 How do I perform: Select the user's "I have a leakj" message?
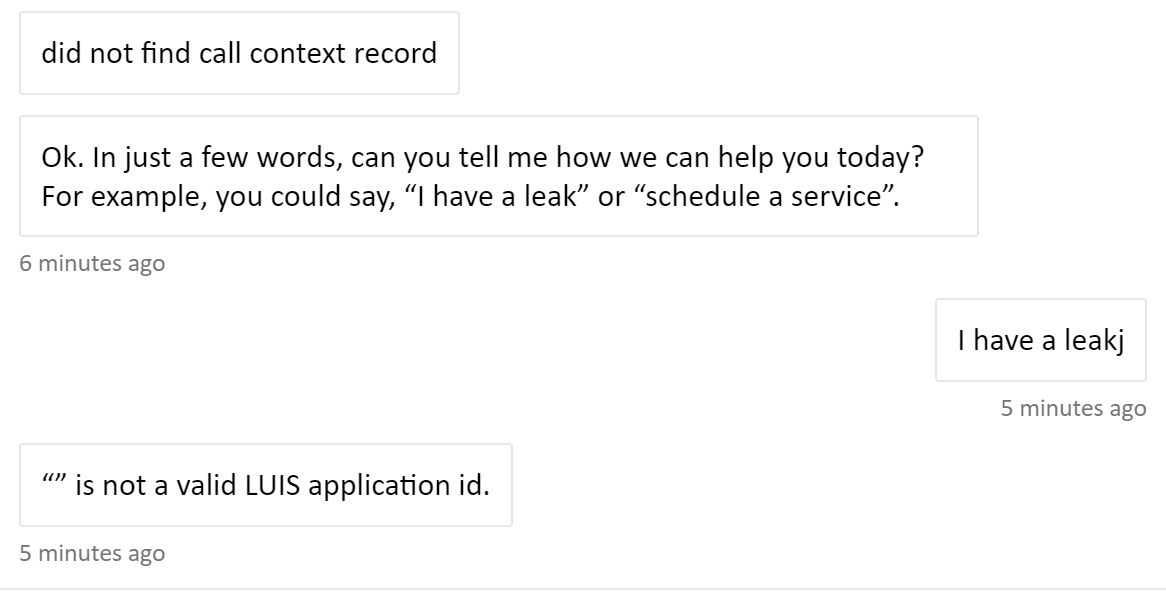(1040, 340)
